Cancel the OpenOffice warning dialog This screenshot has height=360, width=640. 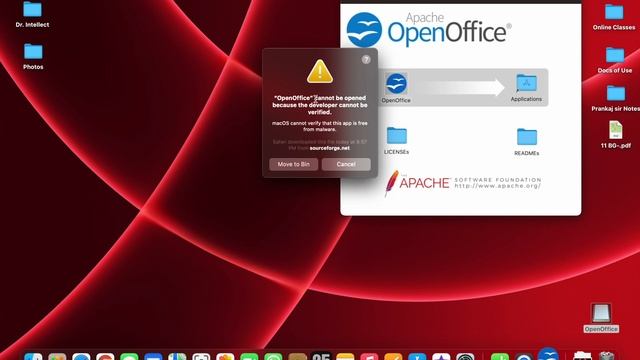[346, 164]
